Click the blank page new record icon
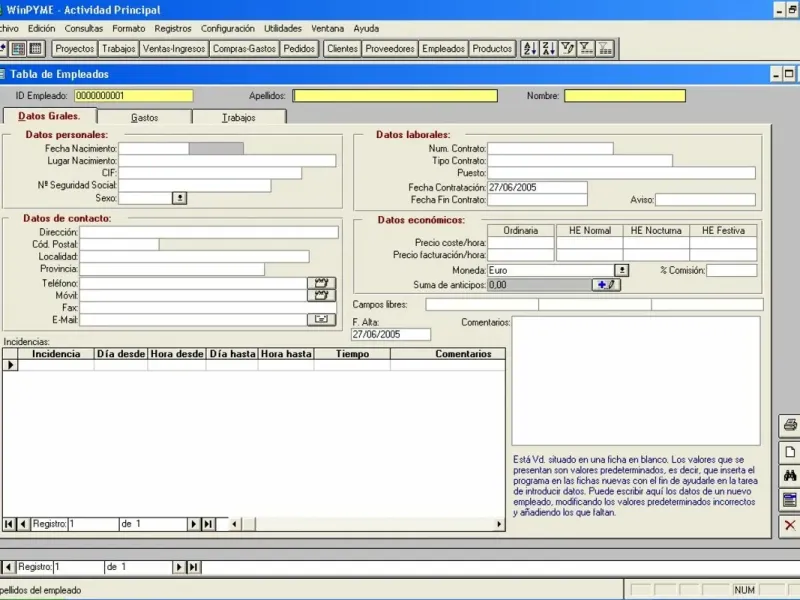The image size is (800, 600). pyautogui.click(x=789, y=452)
